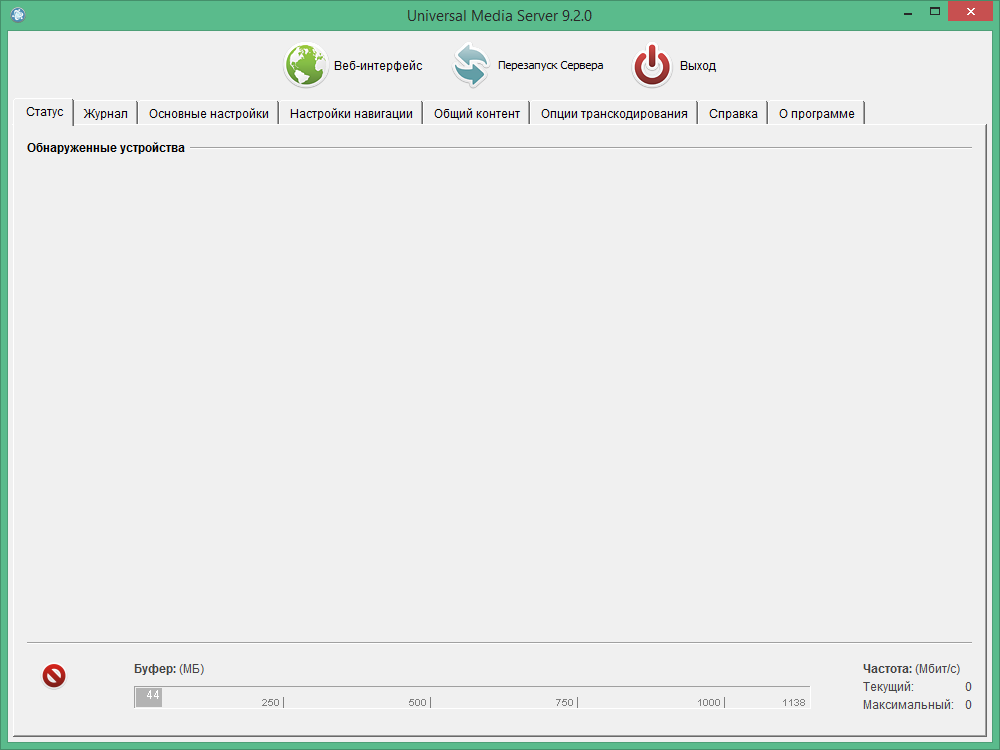Restart the server using the green arrows icon
Viewport: 1000px width, 750px height.
click(471, 65)
